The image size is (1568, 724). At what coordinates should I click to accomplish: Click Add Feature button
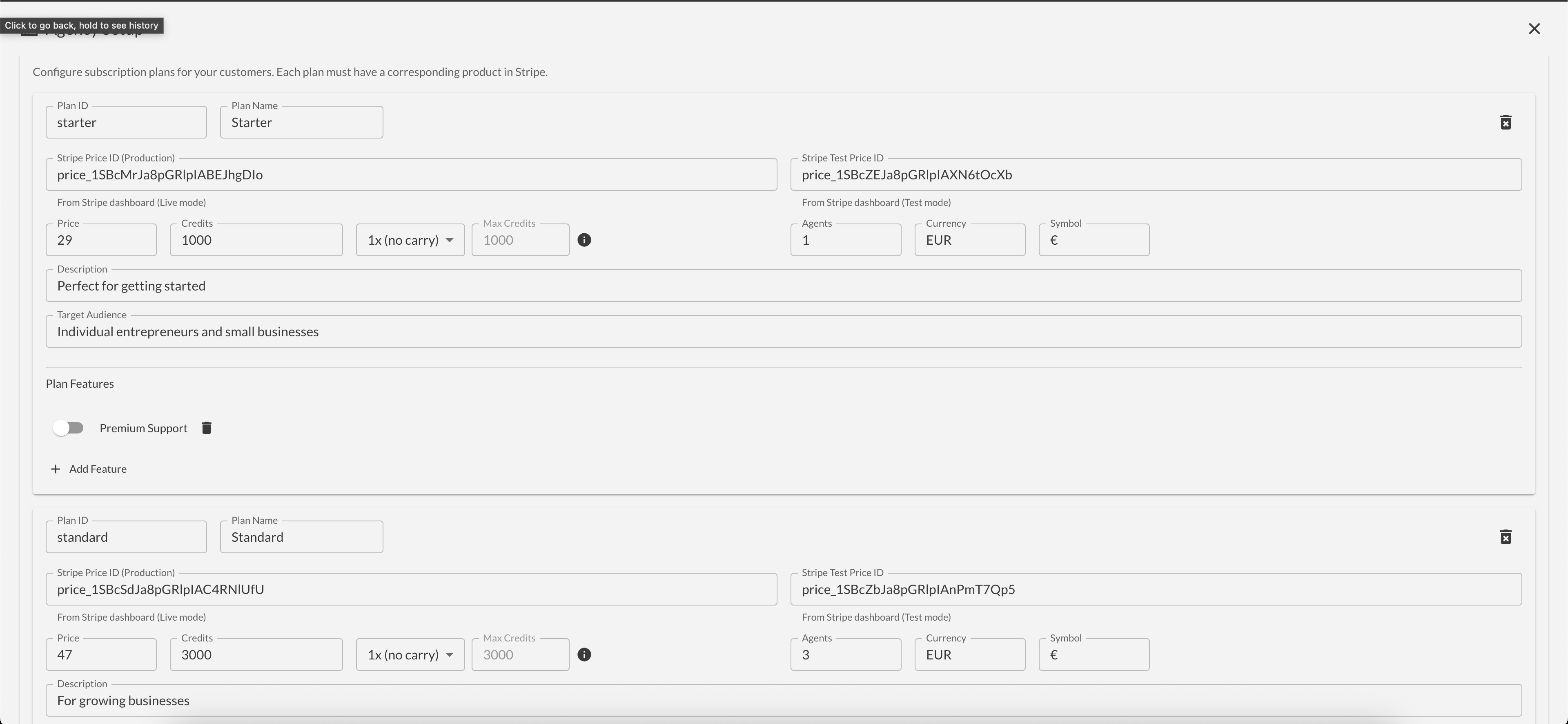tap(98, 469)
